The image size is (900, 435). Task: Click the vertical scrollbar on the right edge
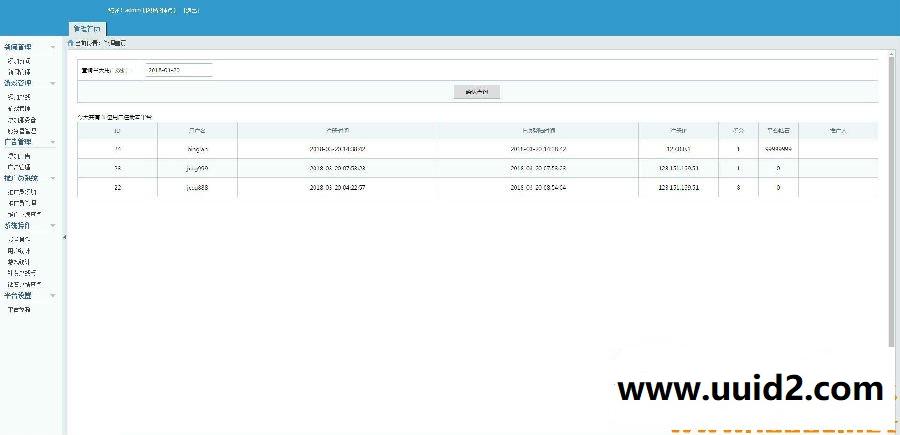pos(891,200)
